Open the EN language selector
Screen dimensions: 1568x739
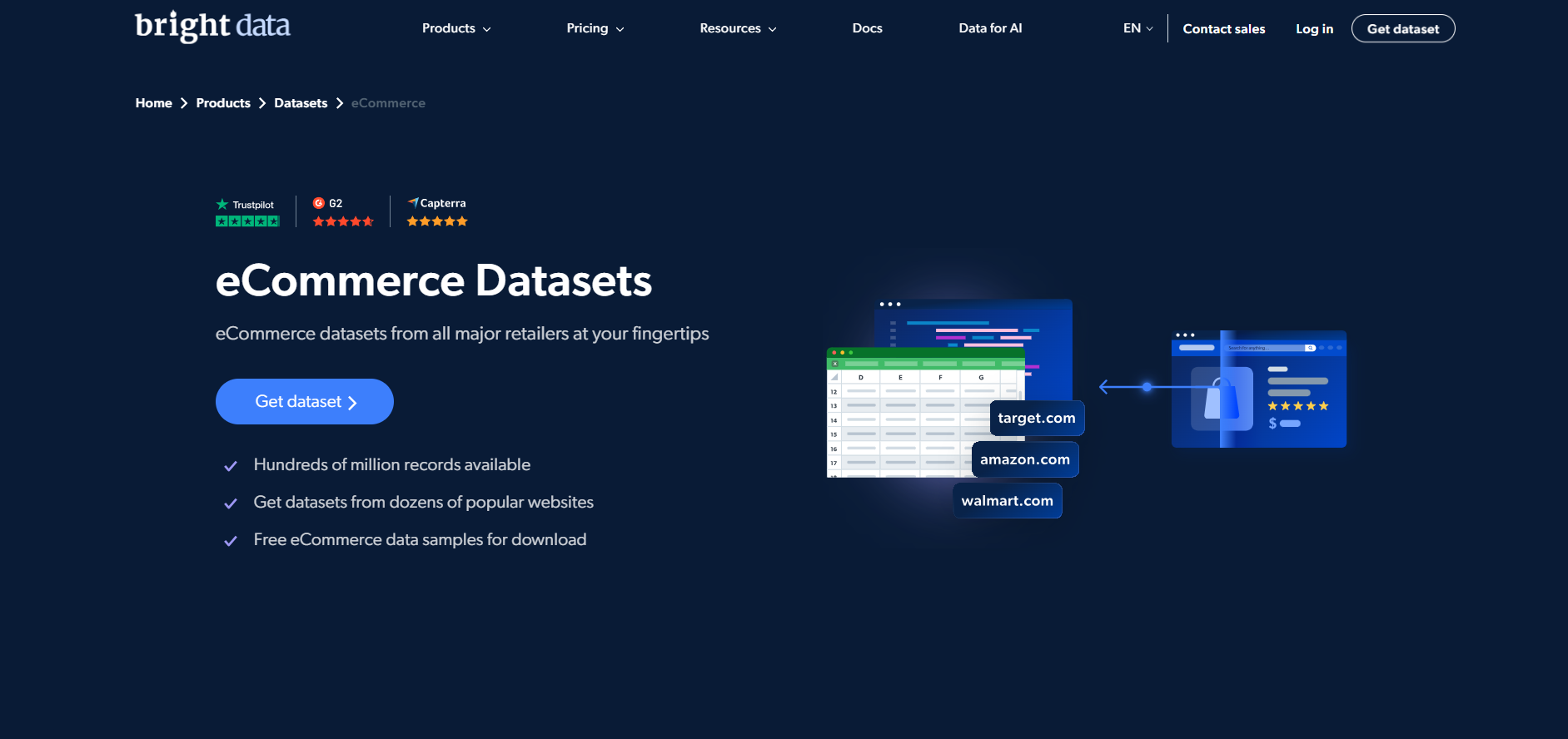point(1137,28)
